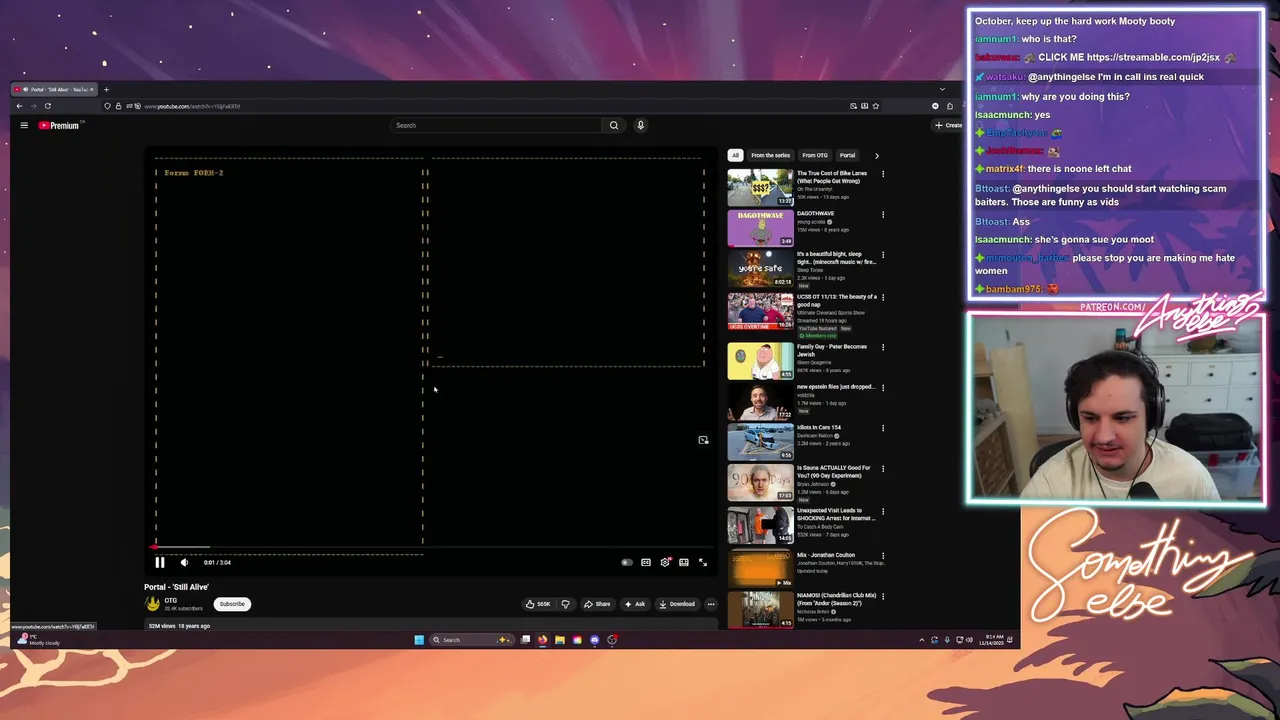Bookmark this page with star icon
The image size is (1280, 720).
876,106
